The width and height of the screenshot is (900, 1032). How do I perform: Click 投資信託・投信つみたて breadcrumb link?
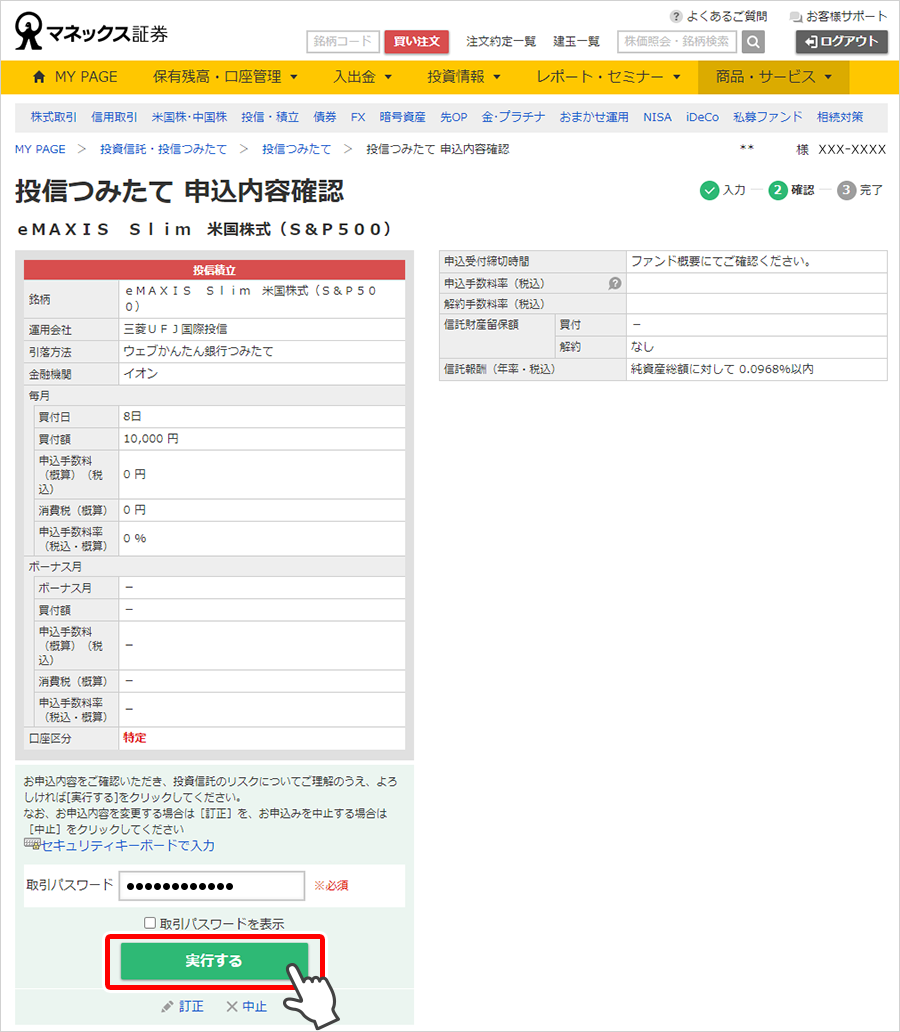coord(163,149)
